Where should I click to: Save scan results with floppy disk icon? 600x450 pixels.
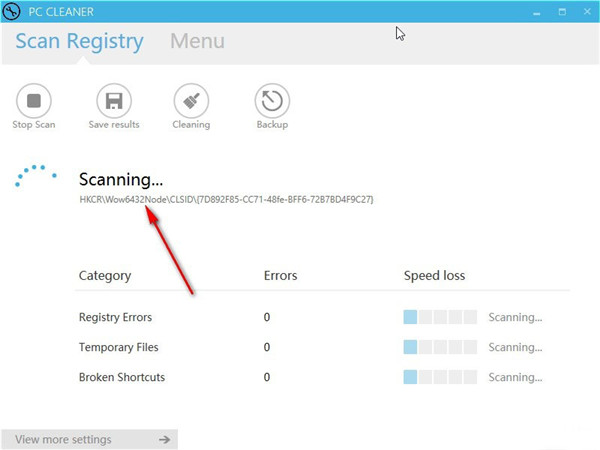coord(114,101)
